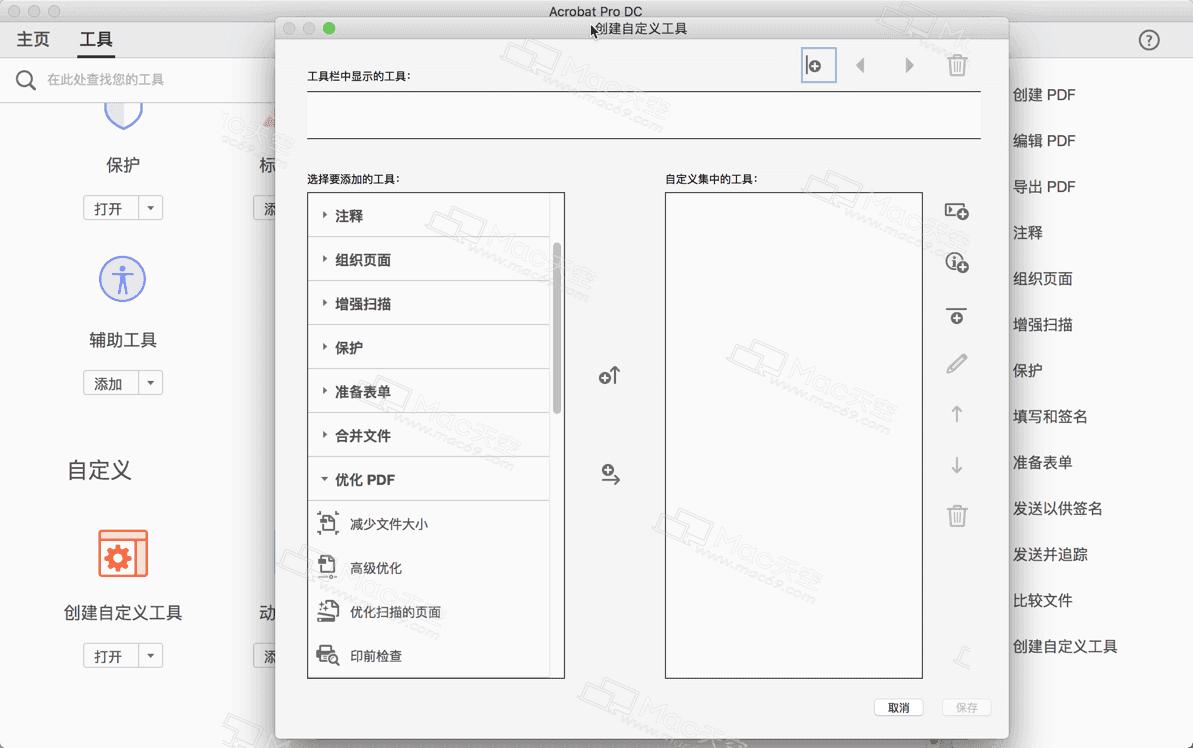Click the move tool down arrow icon
This screenshot has width=1193, height=748.
[956, 465]
